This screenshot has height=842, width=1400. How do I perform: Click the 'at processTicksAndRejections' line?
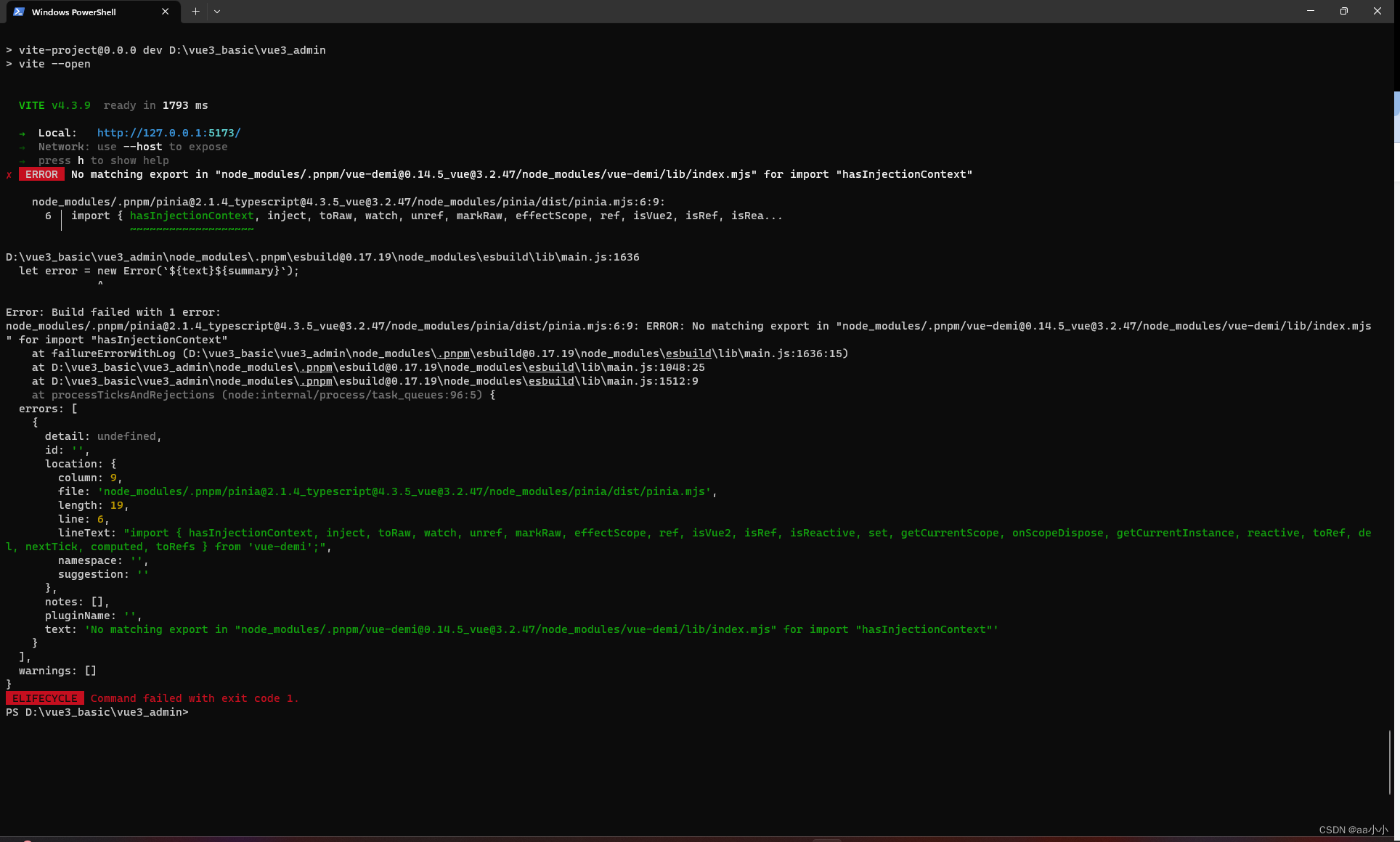(x=264, y=395)
